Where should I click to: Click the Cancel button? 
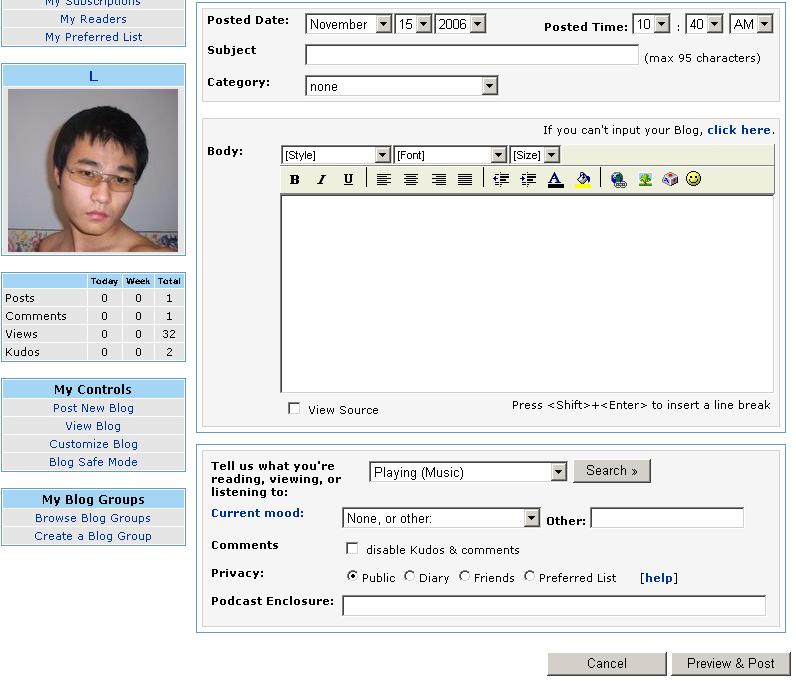click(x=607, y=663)
